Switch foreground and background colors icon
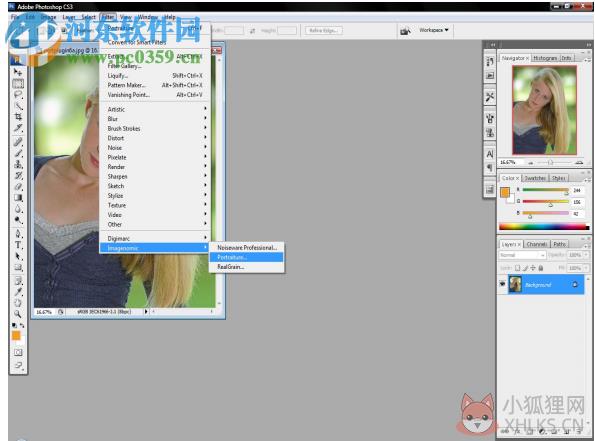 [x=22, y=325]
